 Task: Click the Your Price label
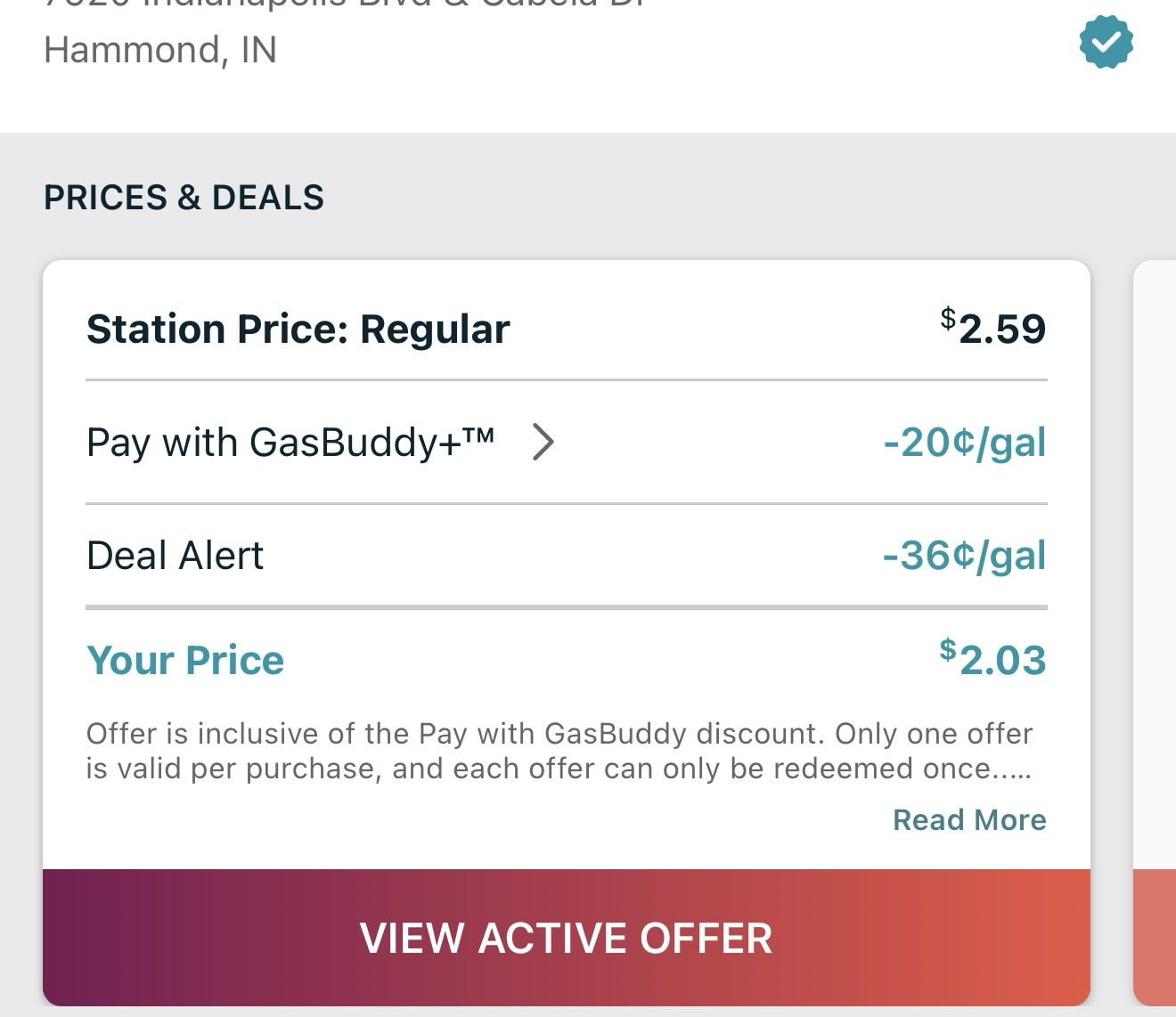pos(185,660)
